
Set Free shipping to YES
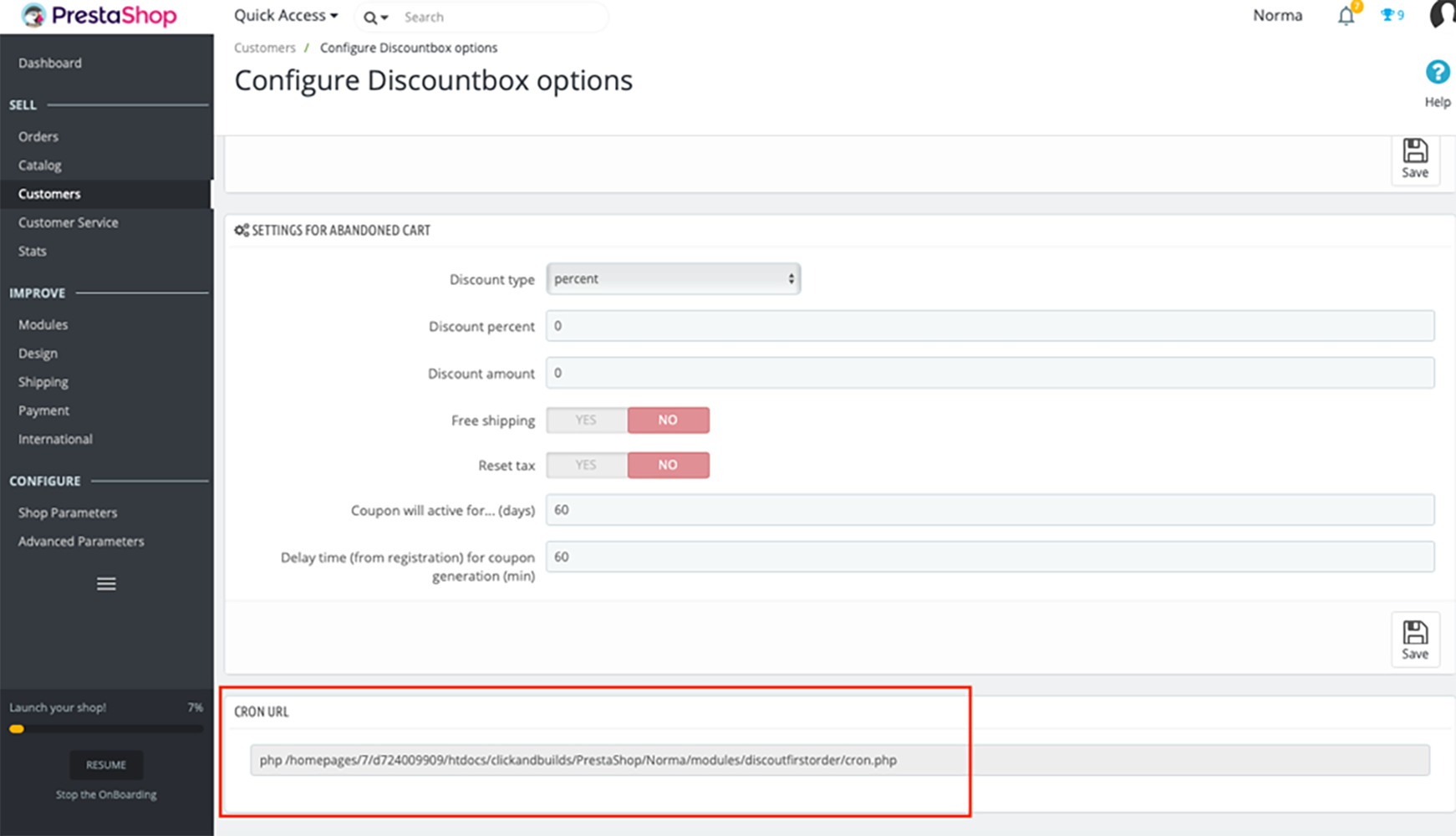[x=587, y=420]
